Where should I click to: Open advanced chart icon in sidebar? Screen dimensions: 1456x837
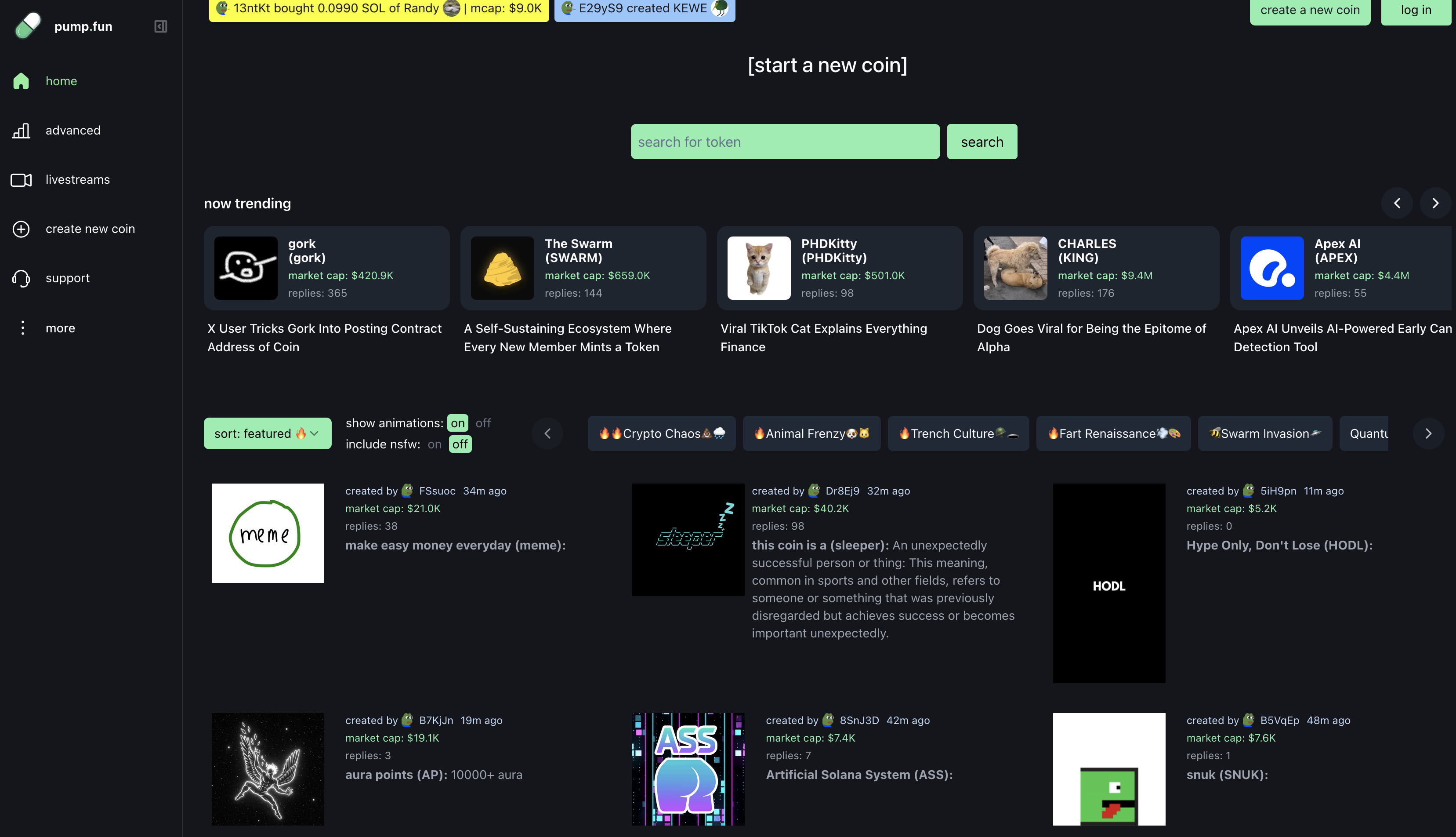[21, 131]
